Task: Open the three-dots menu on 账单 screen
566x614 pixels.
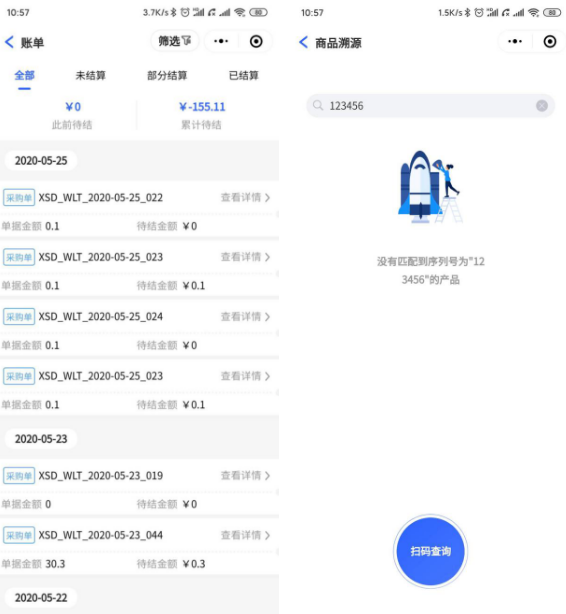Action: click(x=221, y=41)
